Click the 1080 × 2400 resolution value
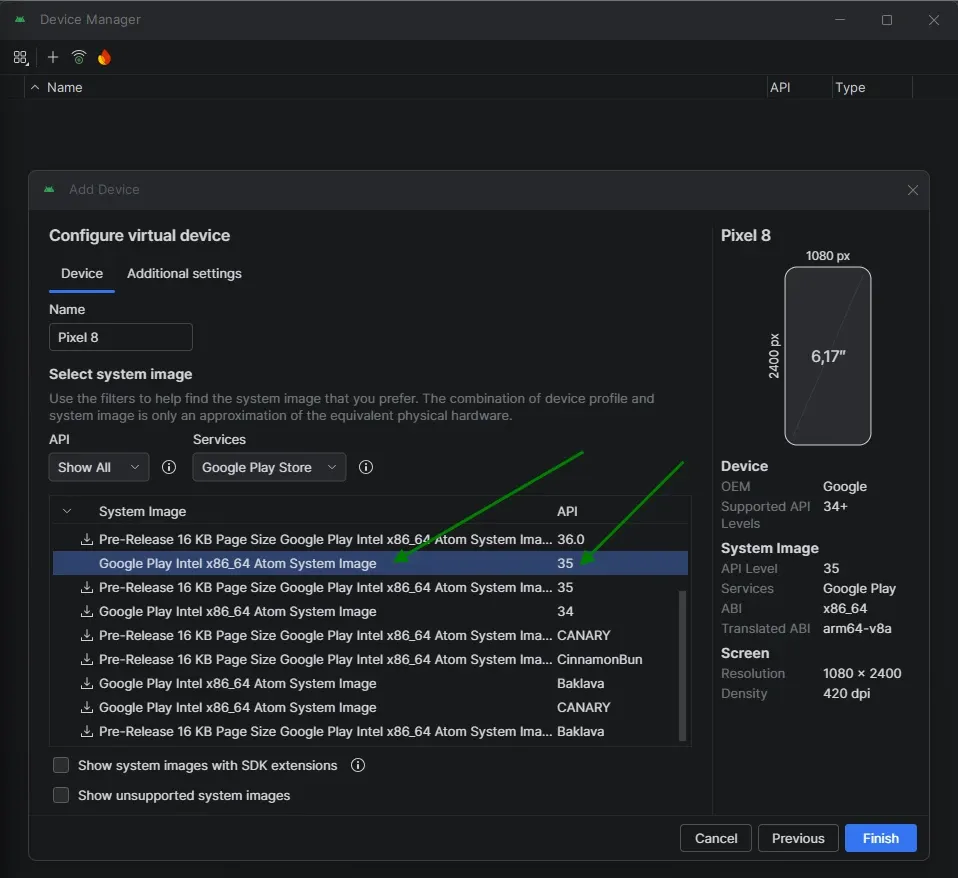The image size is (958, 878). pyautogui.click(x=861, y=673)
